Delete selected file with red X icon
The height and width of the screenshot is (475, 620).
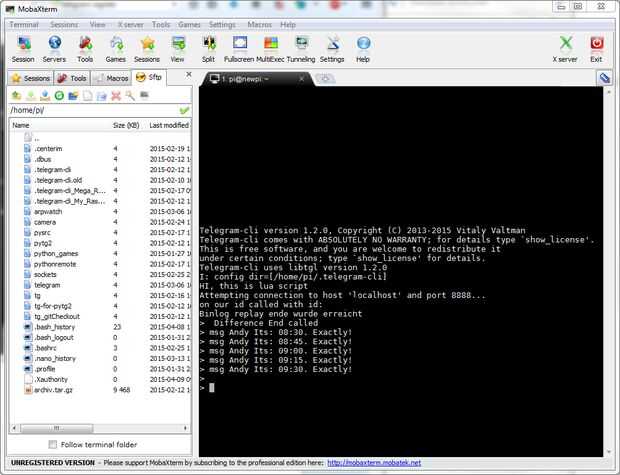point(116,95)
